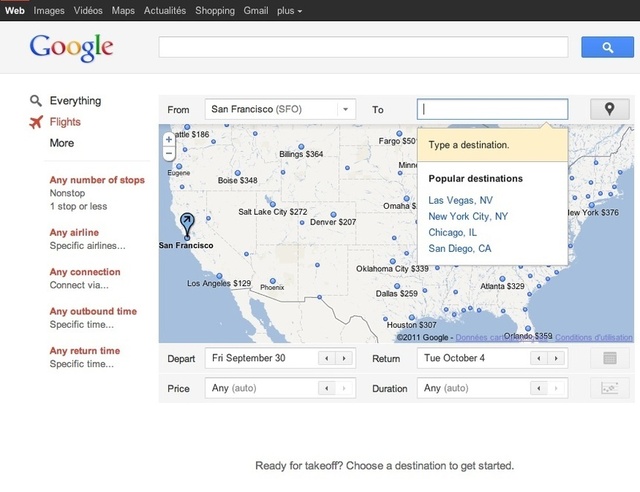Open the calendar view icon beside Return
The height and width of the screenshot is (492, 640).
point(610,358)
